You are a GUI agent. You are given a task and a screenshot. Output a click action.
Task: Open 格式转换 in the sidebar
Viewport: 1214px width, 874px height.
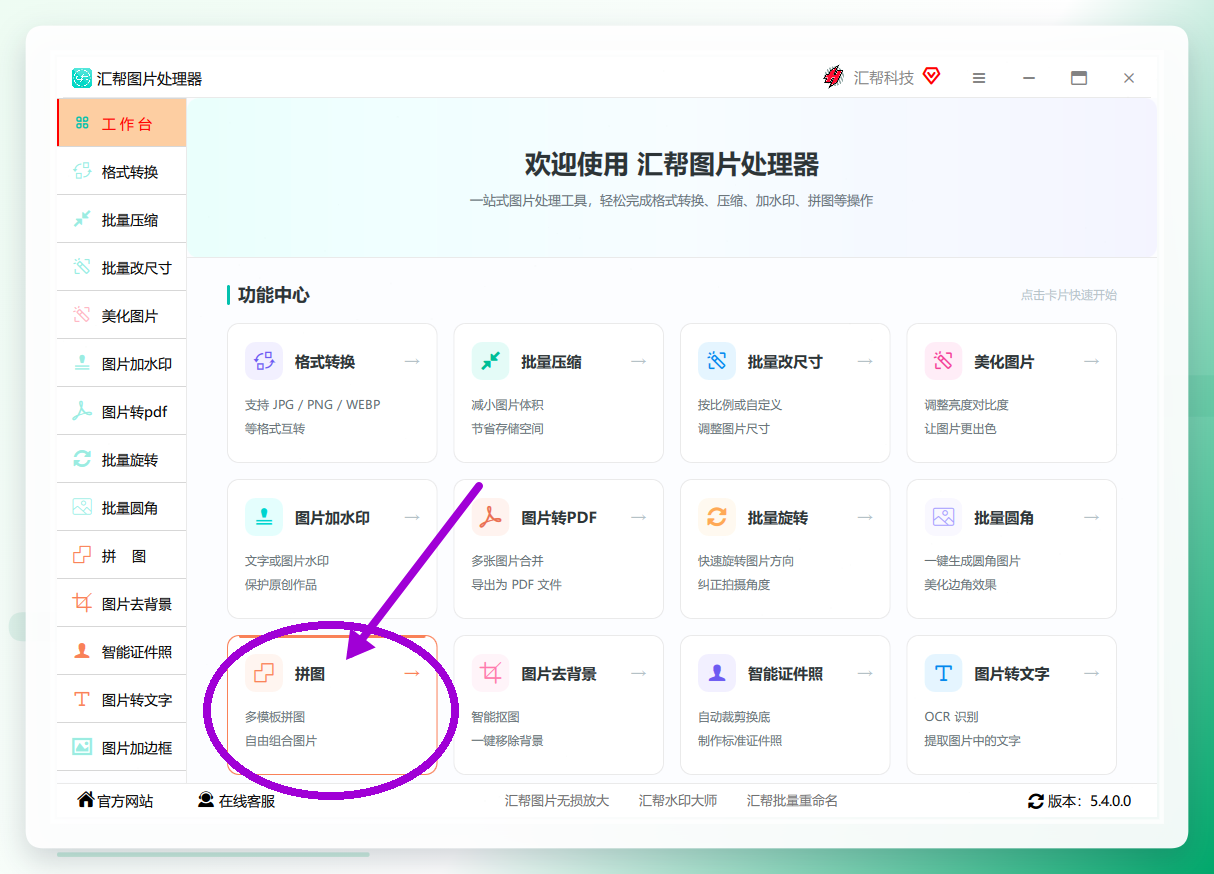(x=122, y=171)
